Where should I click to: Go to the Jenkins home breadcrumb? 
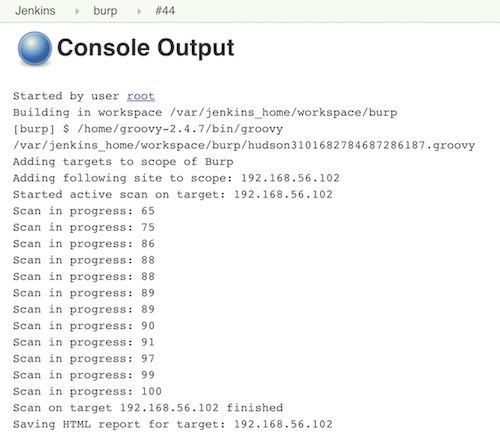tap(35, 11)
